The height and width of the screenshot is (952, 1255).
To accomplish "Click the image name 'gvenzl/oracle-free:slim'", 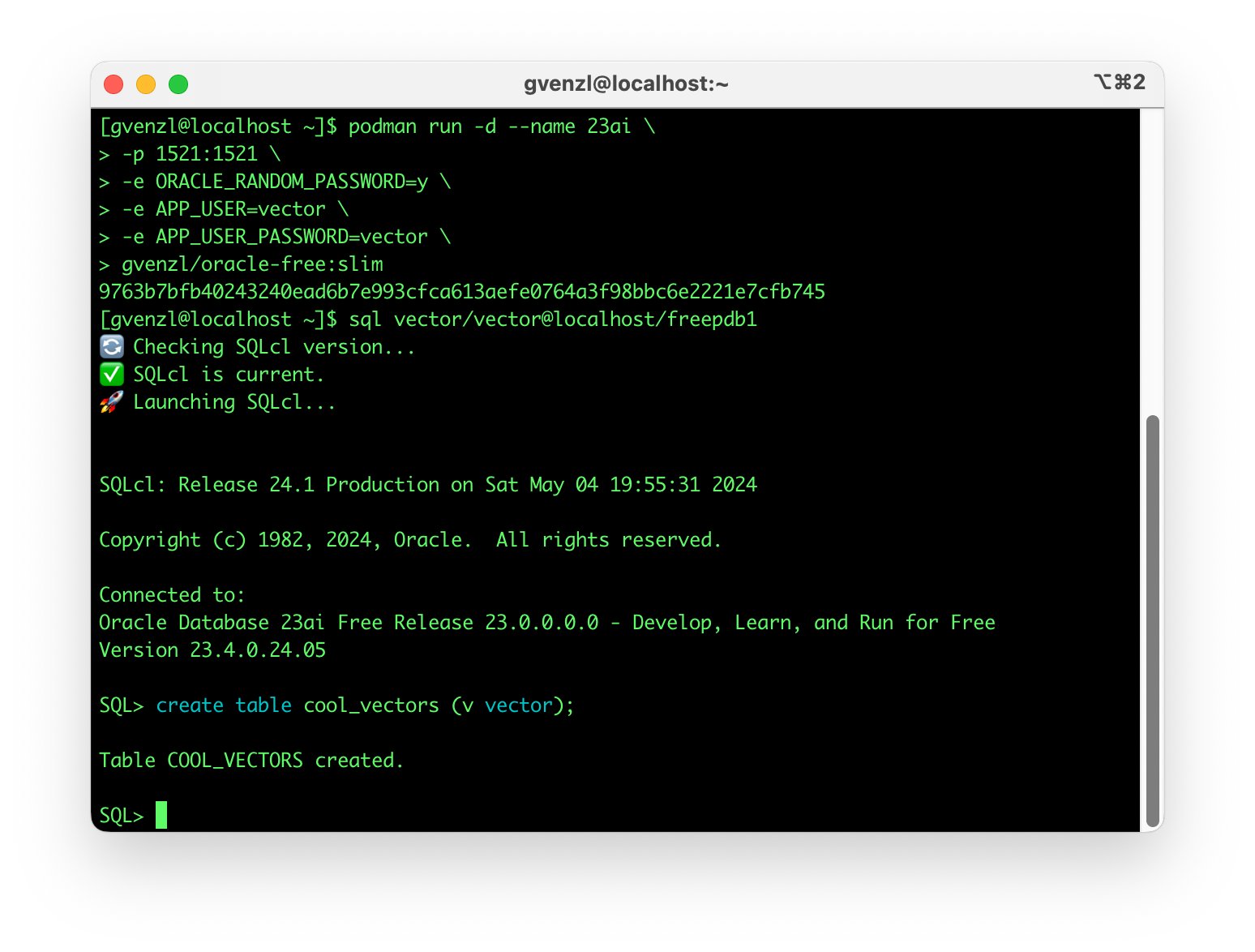I will [x=252, y=264].
